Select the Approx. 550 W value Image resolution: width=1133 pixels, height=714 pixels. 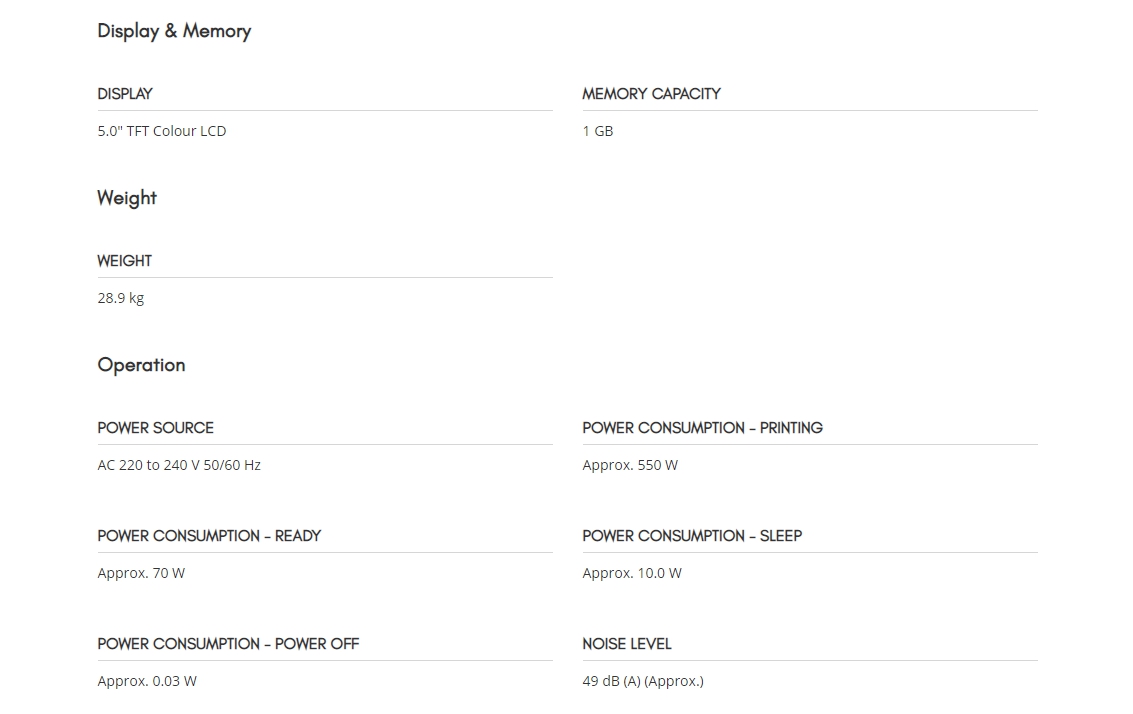pyautogui.click(x=630, y=465)
